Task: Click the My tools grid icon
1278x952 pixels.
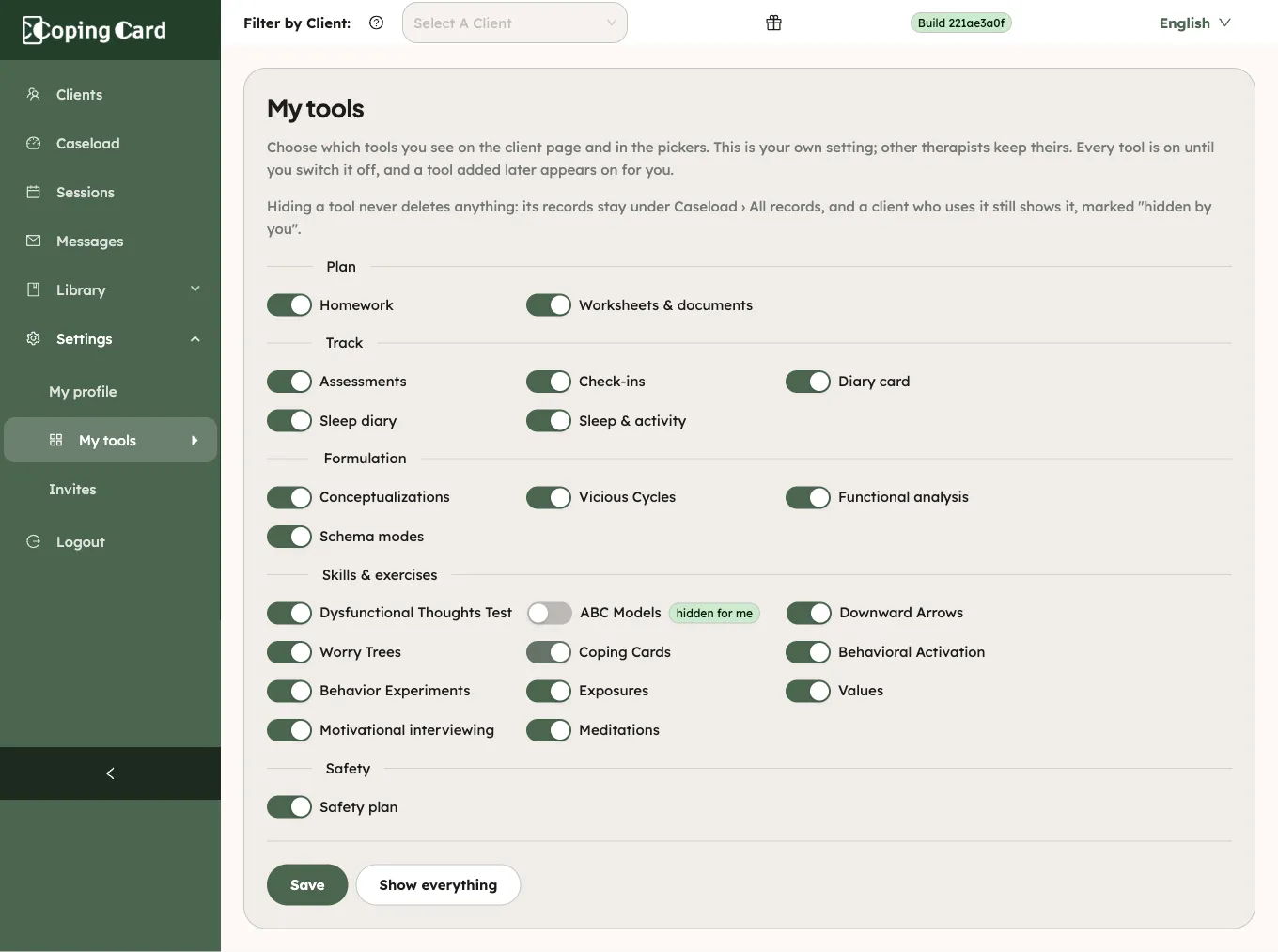Action: click(56, 440)
